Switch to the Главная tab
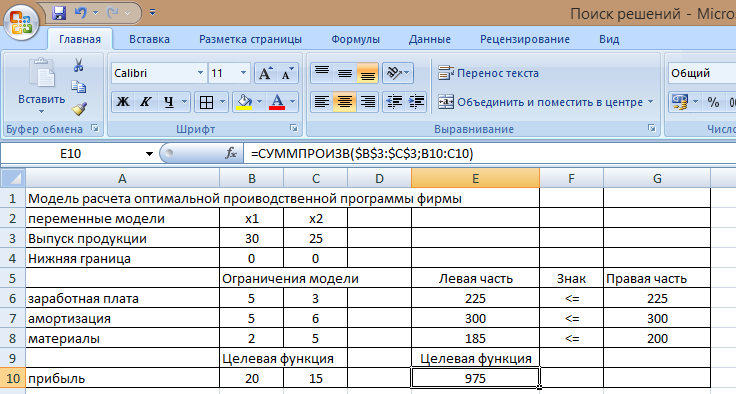The image size is (736, 394). click(x=80, y=39)
